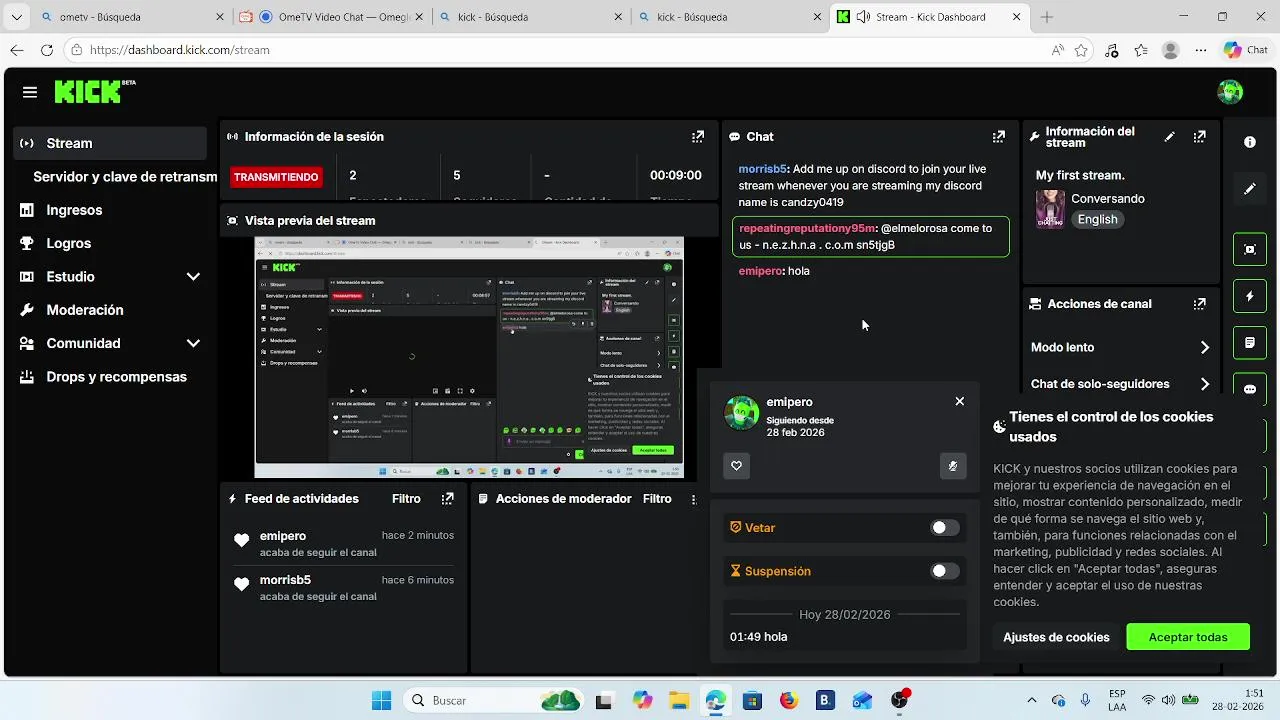Viewport: 1280px width, 720px height.
Task: Click the Conversando category thumbnail
Action: 1050,209
